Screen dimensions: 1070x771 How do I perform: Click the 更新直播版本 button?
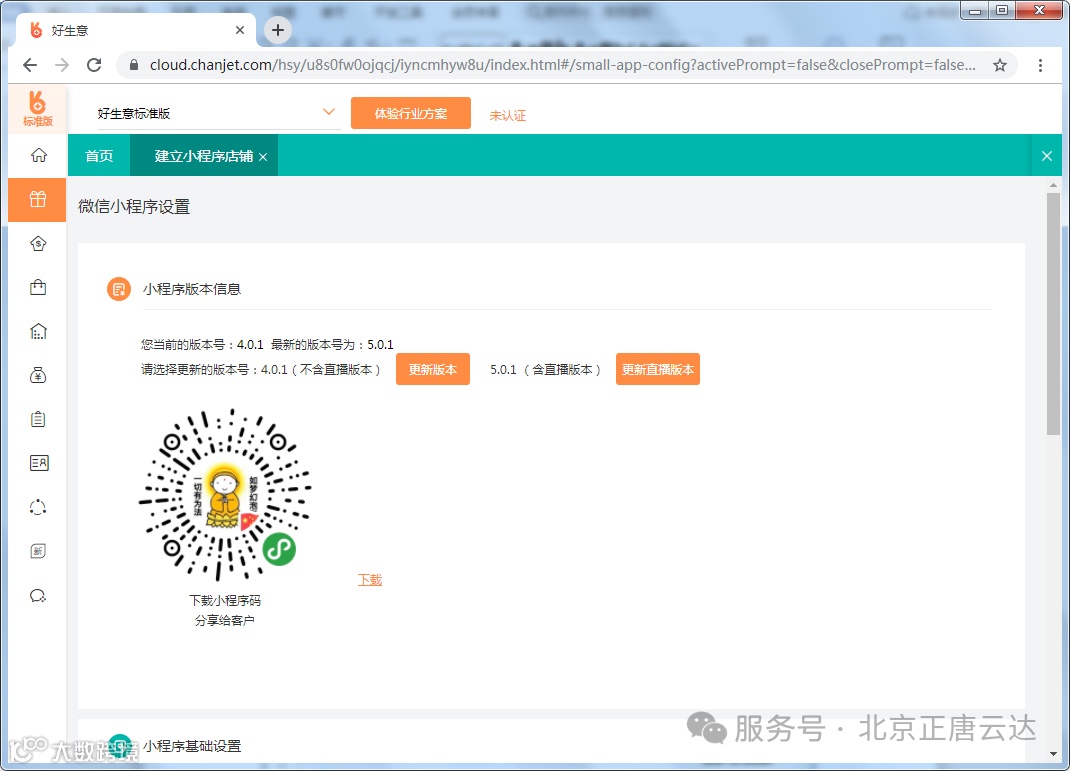[x=658, y=369]
